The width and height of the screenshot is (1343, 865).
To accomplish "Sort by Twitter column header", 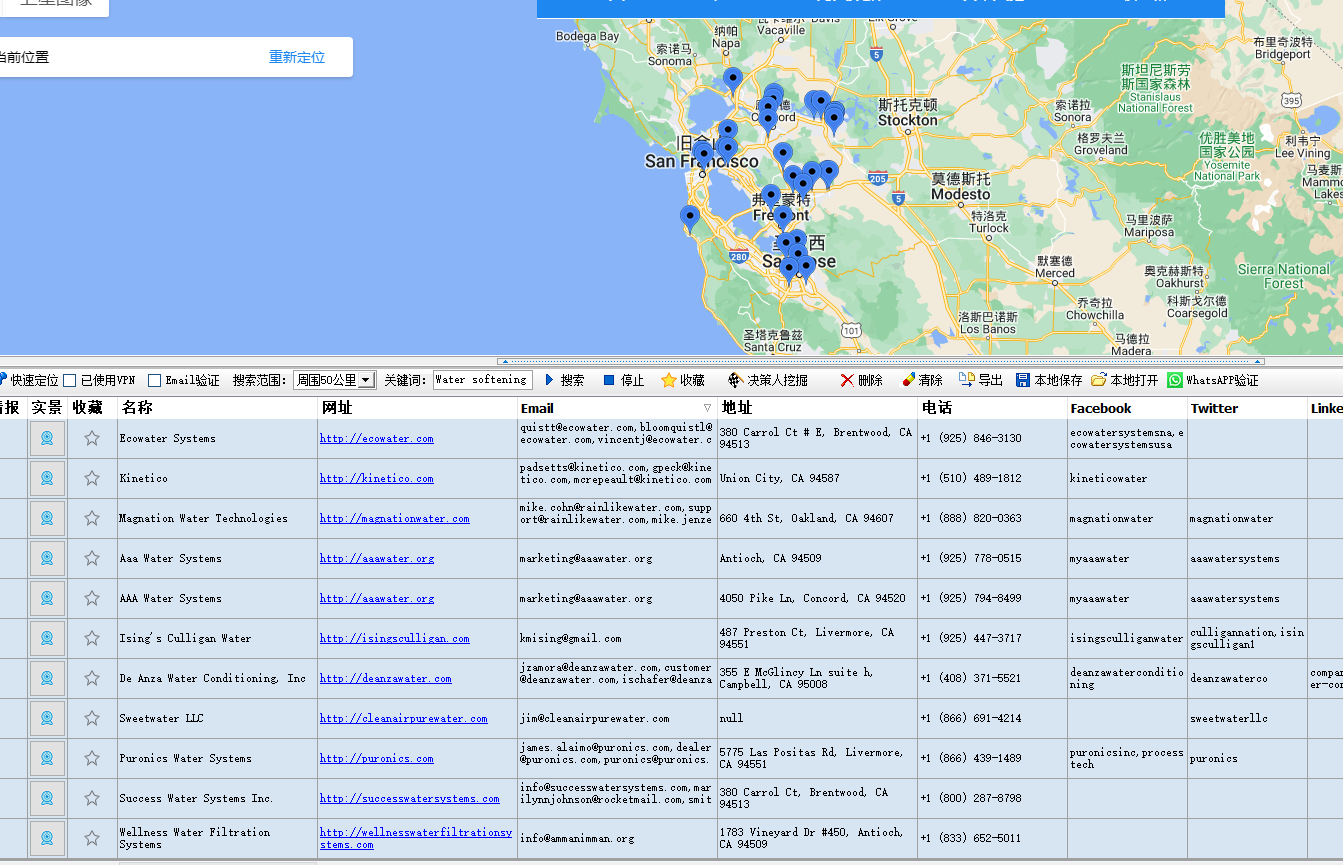I will click(1247, 408).
